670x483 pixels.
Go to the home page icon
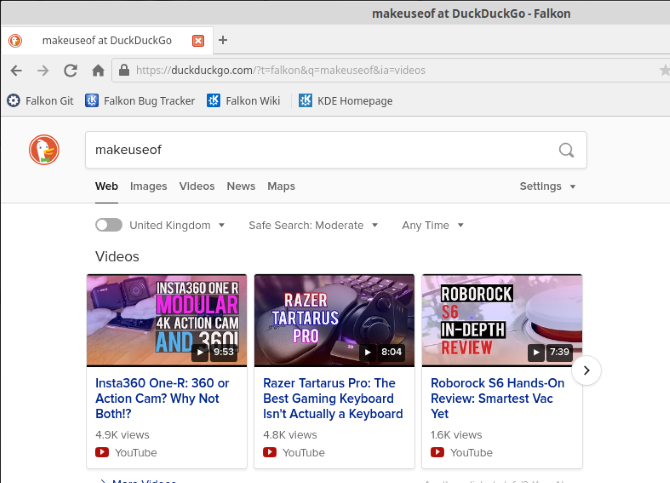98,71
